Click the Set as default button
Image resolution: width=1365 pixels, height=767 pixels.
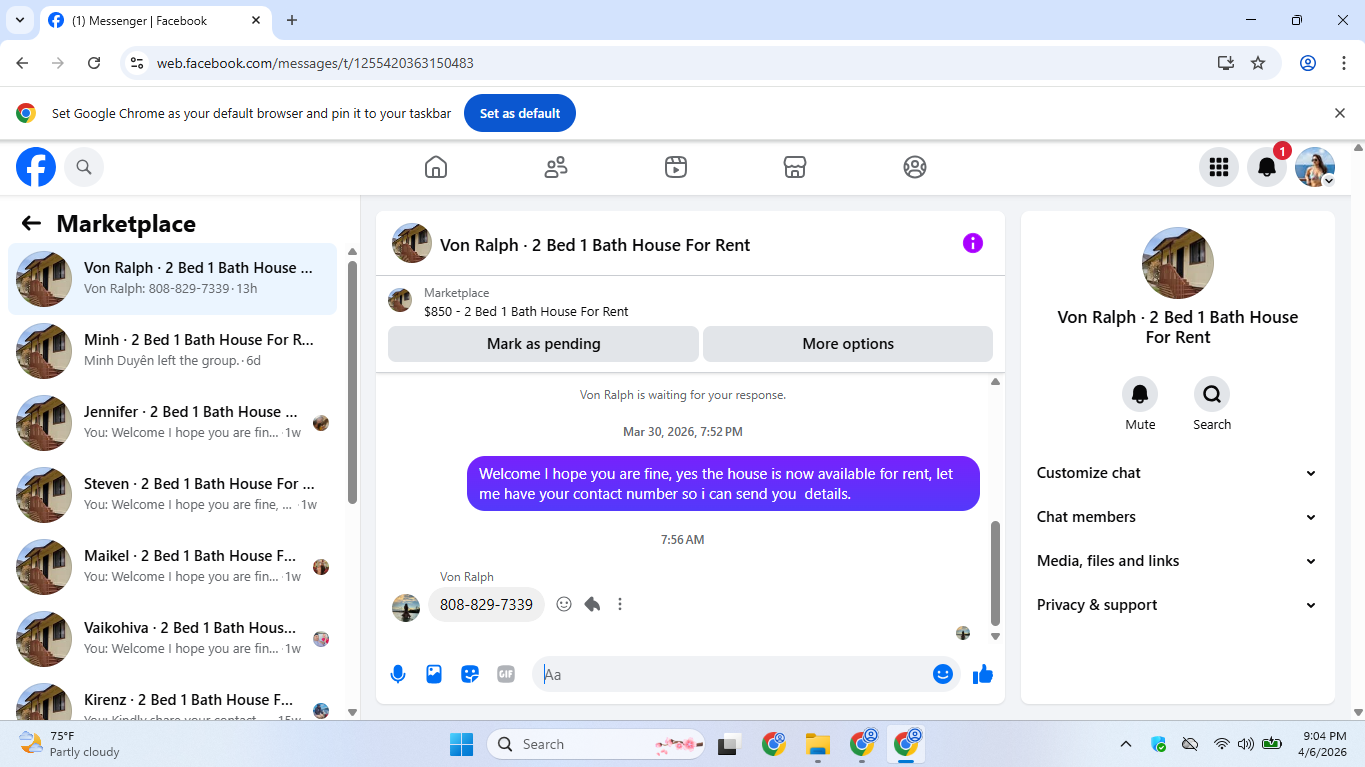[520, 113]
